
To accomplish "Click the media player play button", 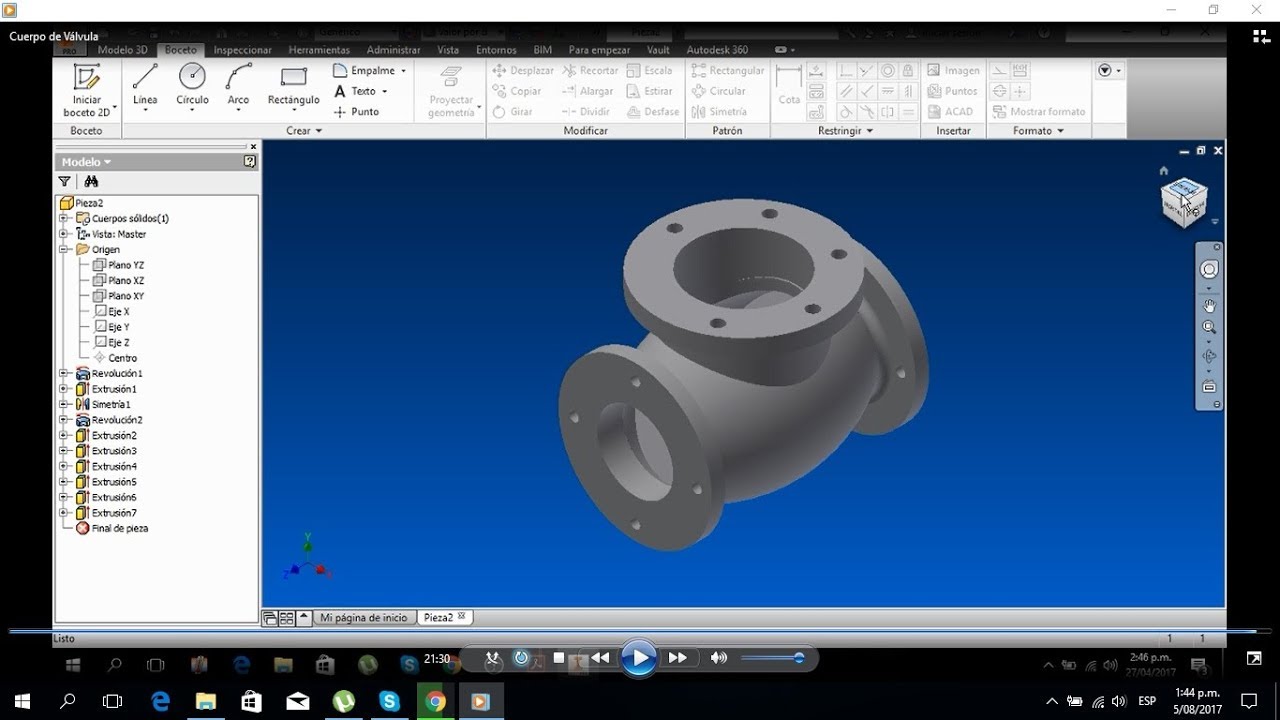I will [638, 658].
